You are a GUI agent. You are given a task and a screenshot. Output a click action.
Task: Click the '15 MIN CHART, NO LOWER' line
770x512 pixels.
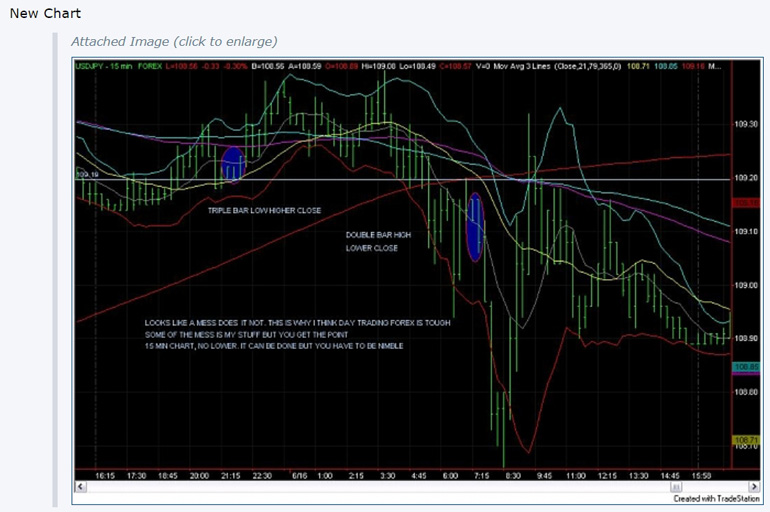(x=274, y=346)
